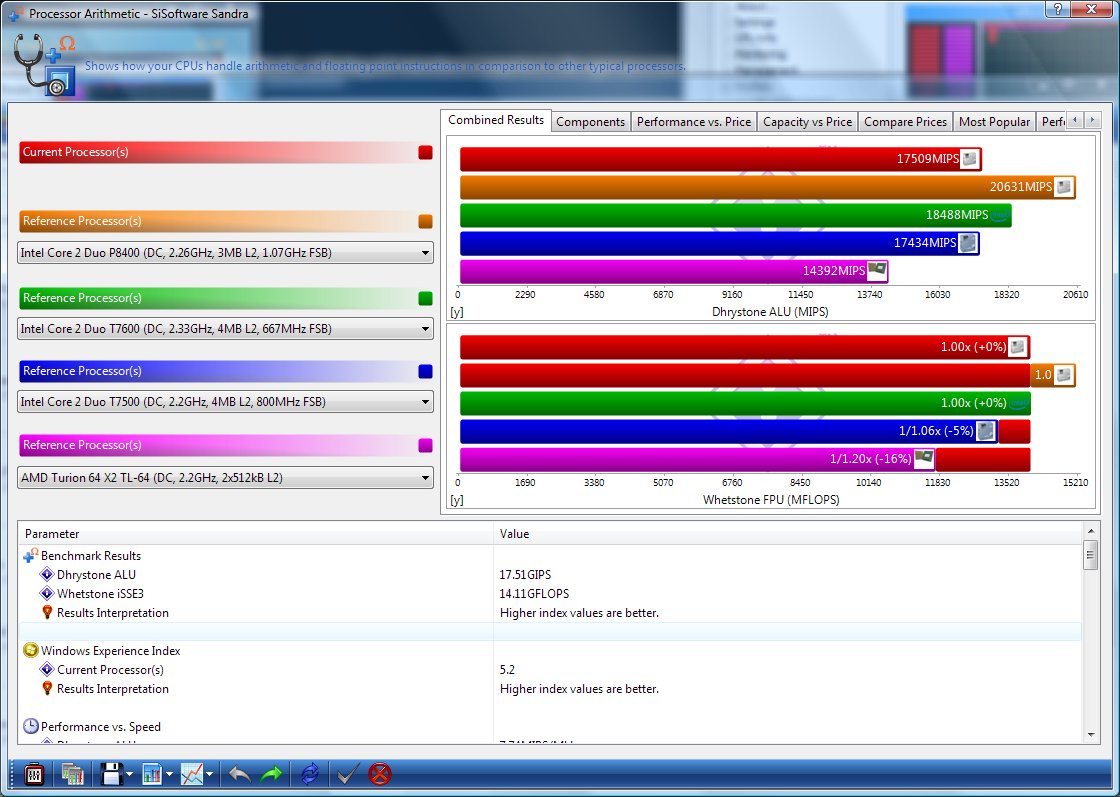This screenshot has width=1120, height=797.
Task: Click the 14.11GFLOPS value
Action: [x=534, y=593]
